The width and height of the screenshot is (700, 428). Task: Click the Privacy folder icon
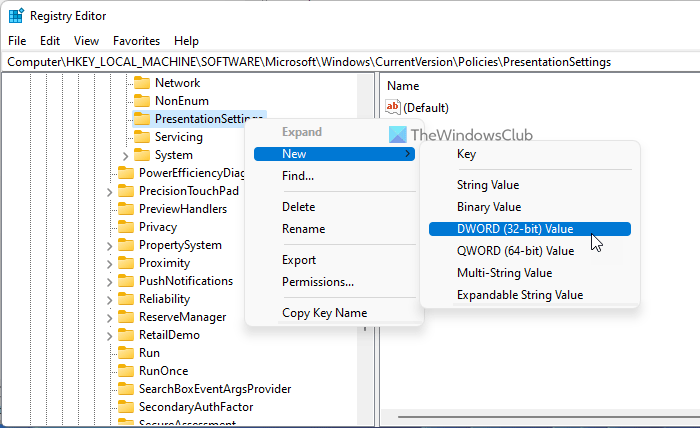126,227
